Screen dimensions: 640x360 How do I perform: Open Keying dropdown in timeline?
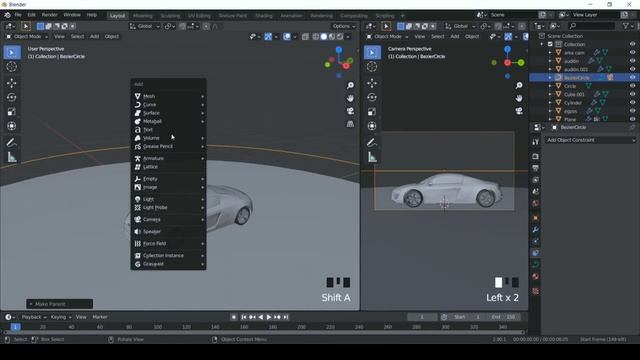point(61,317)
